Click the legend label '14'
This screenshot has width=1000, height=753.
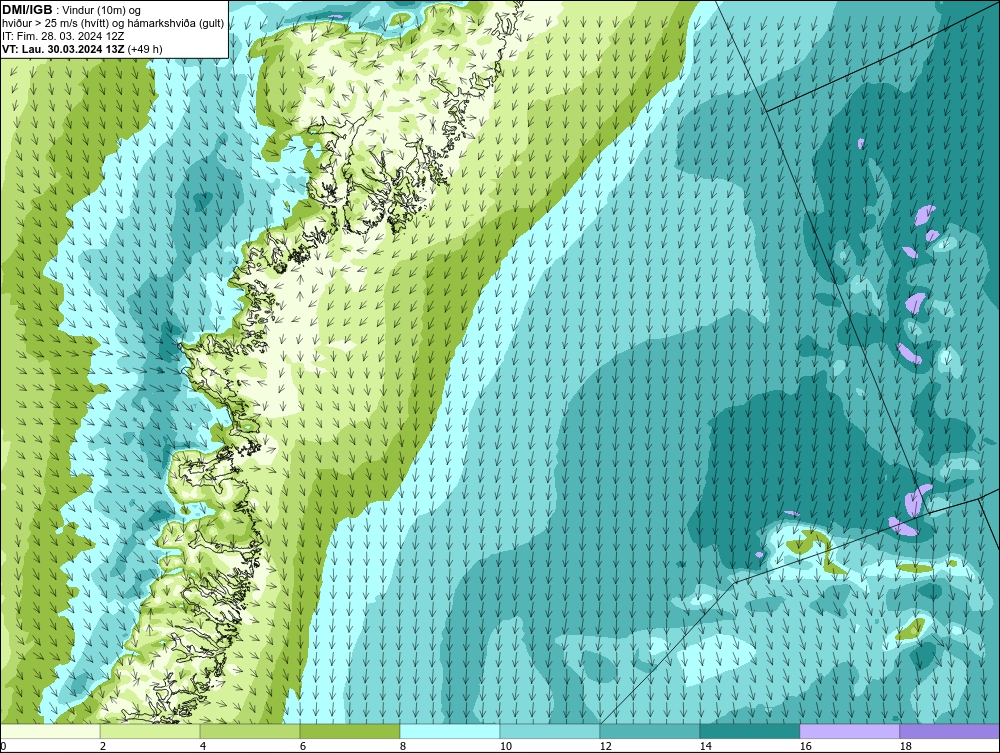pyautogui.click(x=705, y=746)
